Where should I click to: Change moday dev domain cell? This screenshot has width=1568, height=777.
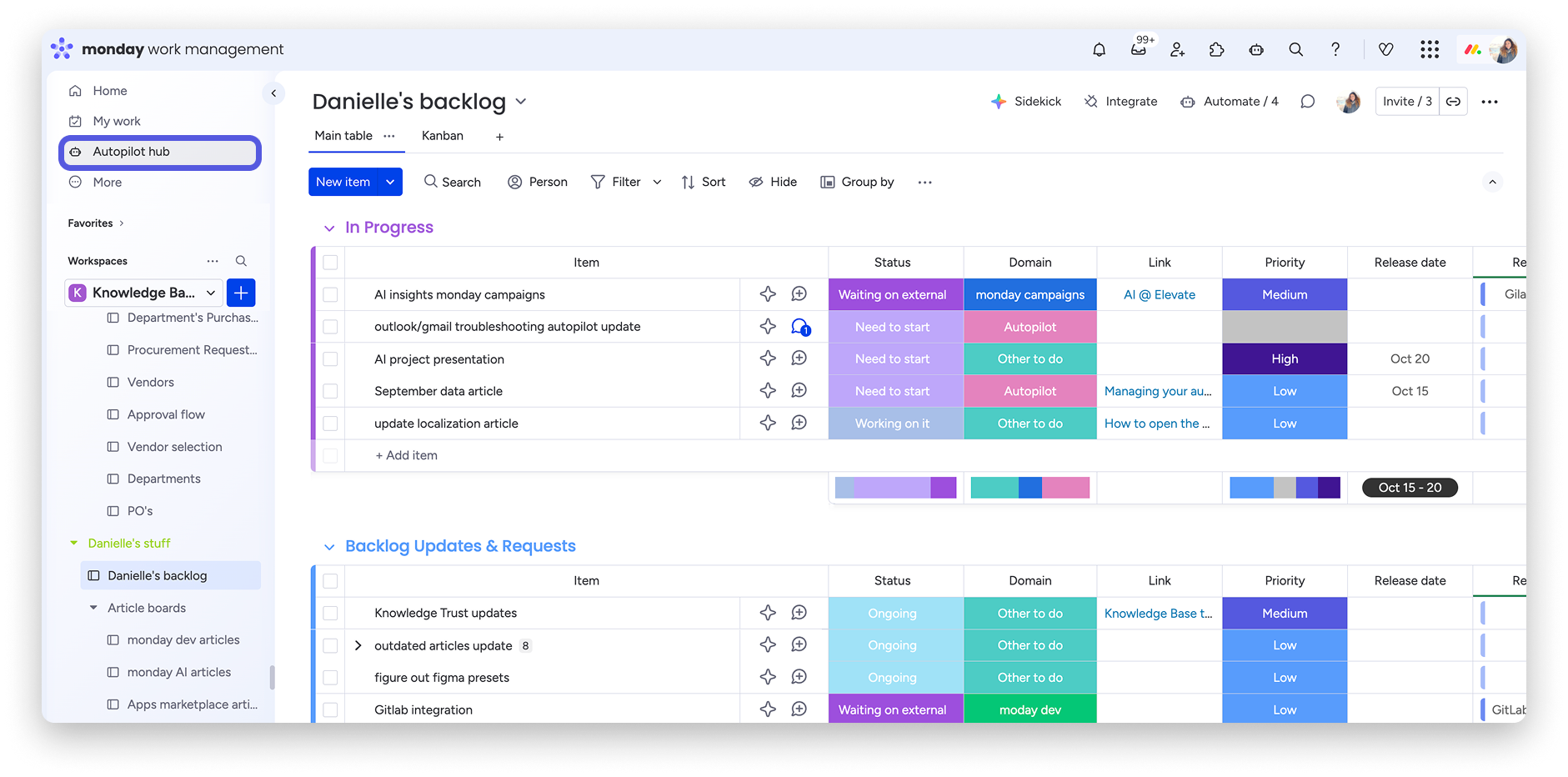tap(1030, 710)
